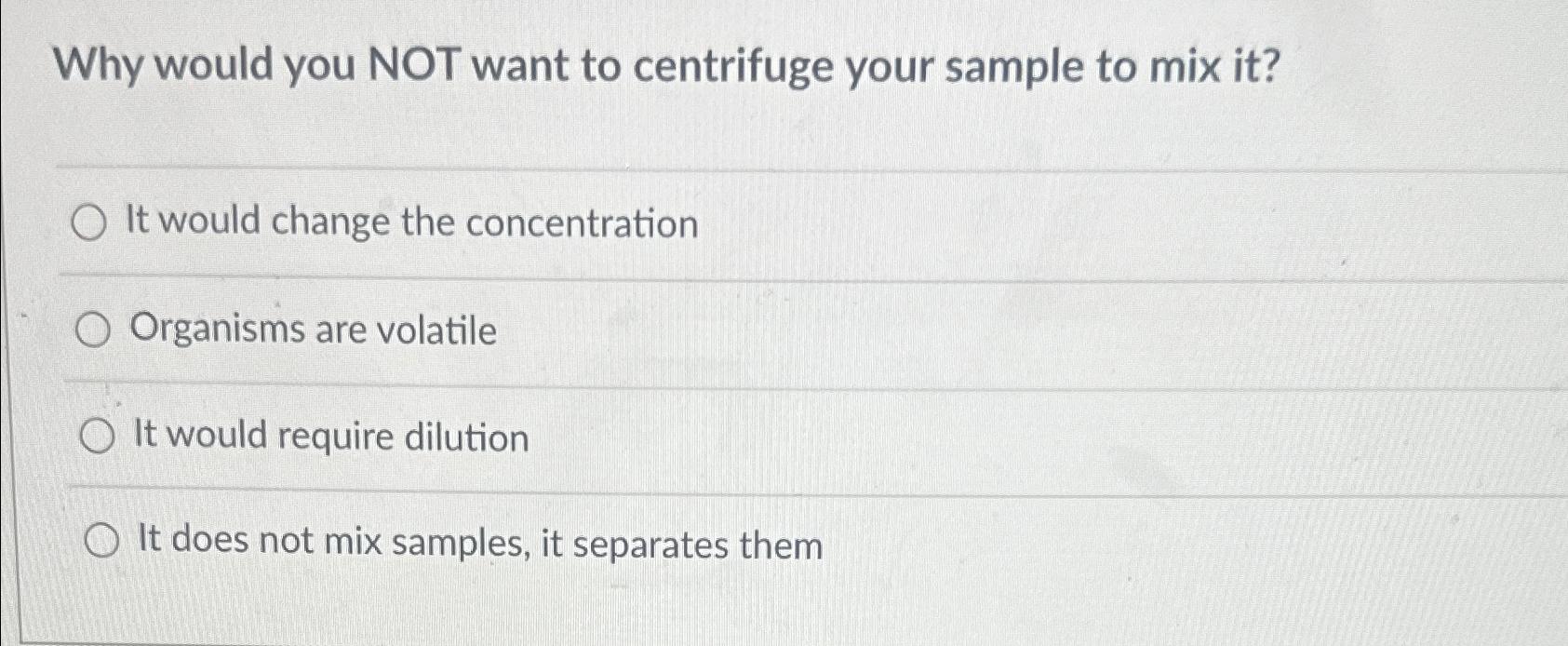The width and height of the screenshot is (1568, 646).
Task: Select the radio button for 'It would require dilution'
Action: 97,435
